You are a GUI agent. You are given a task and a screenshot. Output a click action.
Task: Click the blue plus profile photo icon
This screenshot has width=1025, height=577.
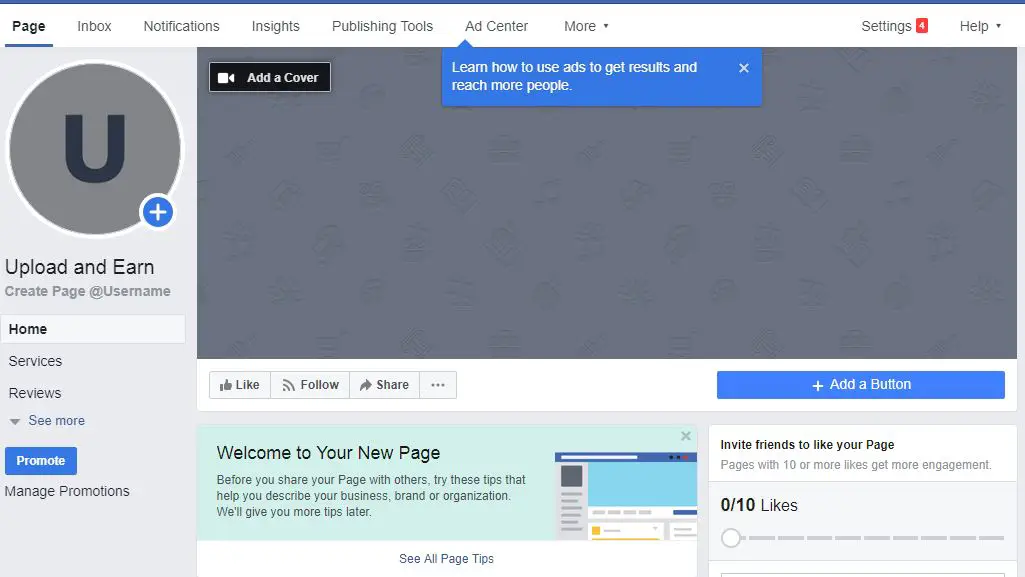[158, 212]
